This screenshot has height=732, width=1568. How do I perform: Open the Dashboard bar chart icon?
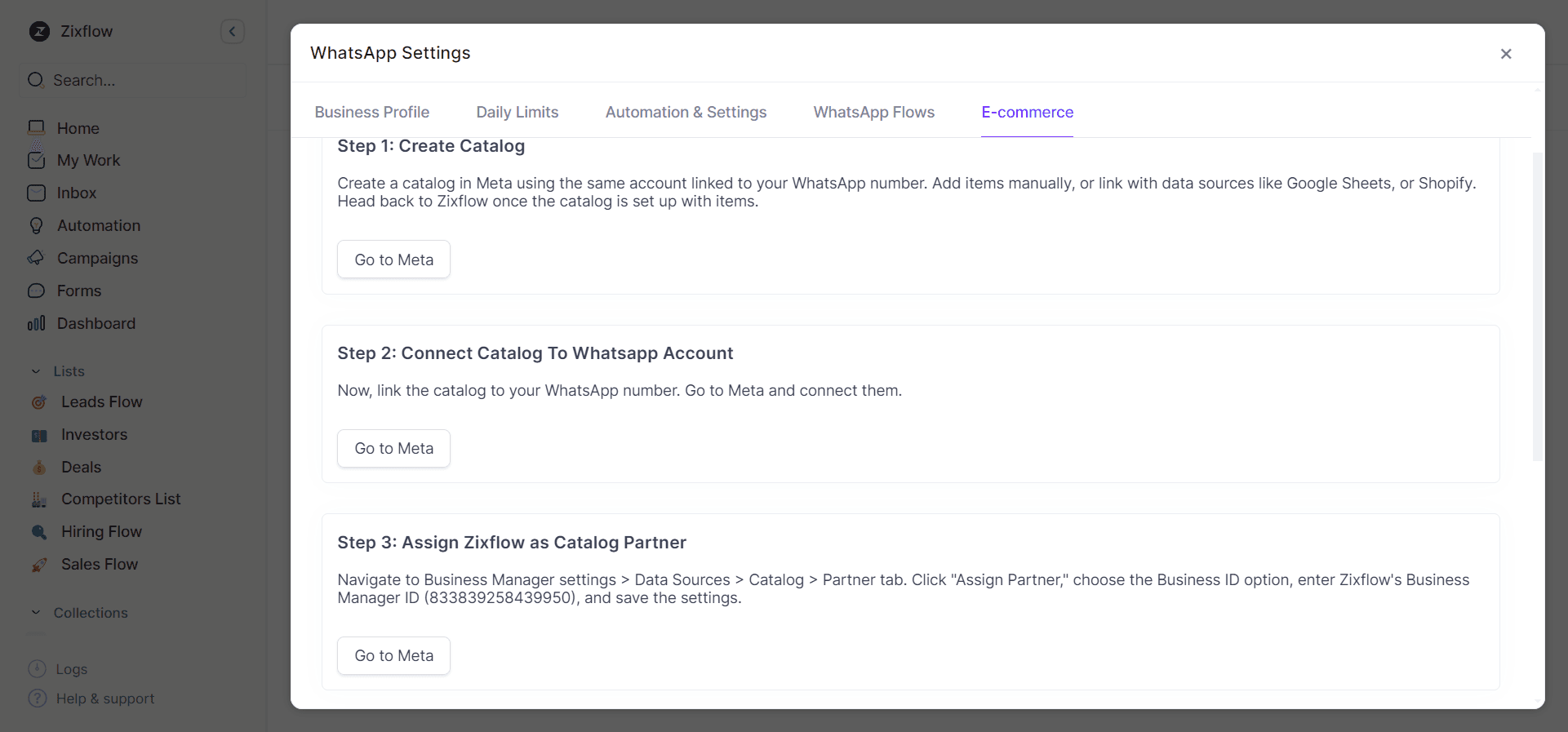point(36,323)
